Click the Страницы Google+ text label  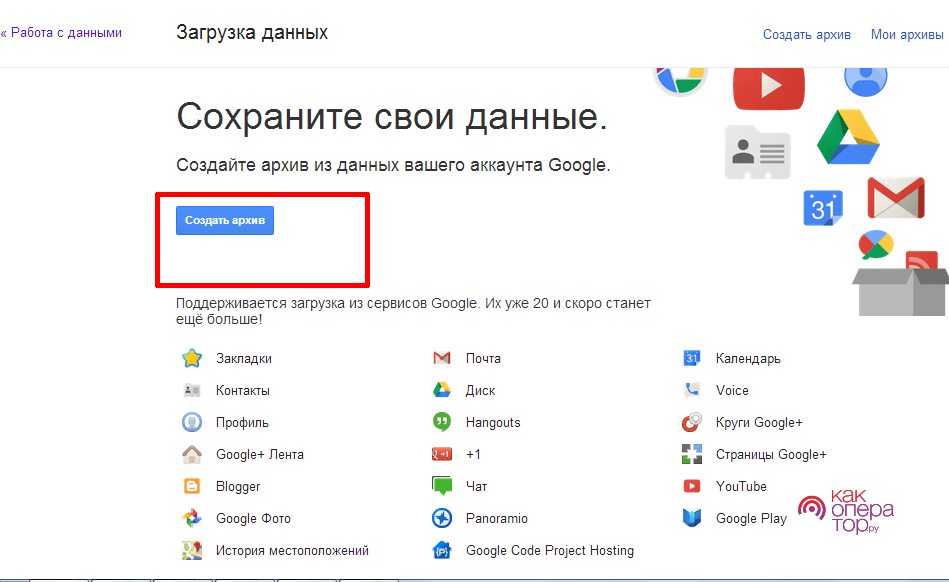coord(771,454)
